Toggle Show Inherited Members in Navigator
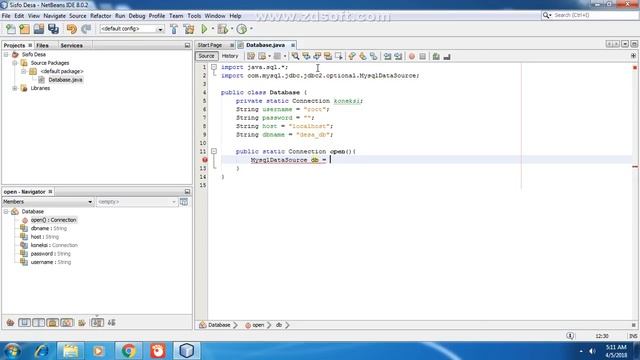The width and height of the screenshot is (640, 360). pos(10,323)
